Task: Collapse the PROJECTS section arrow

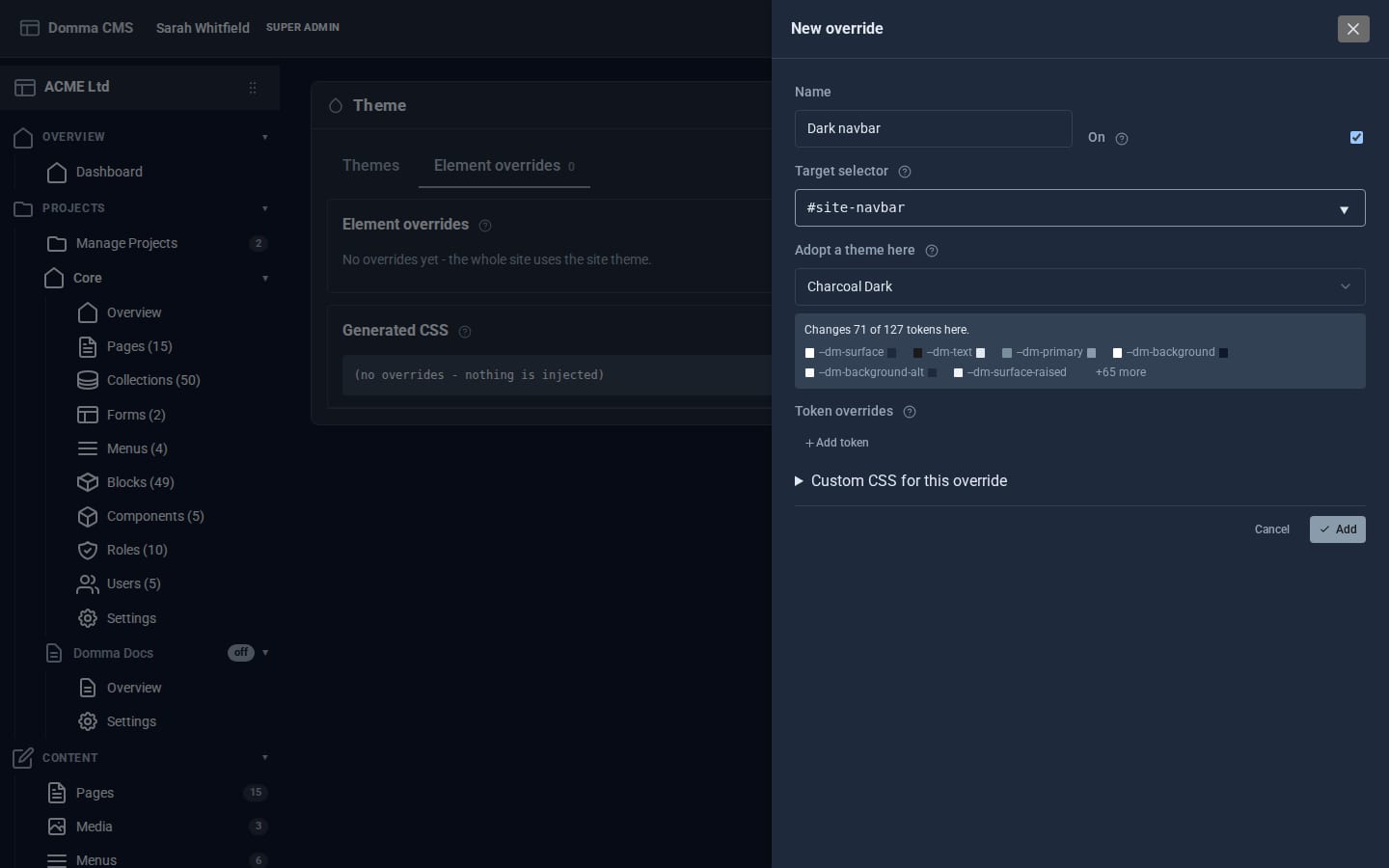Action: click(265, 208)
